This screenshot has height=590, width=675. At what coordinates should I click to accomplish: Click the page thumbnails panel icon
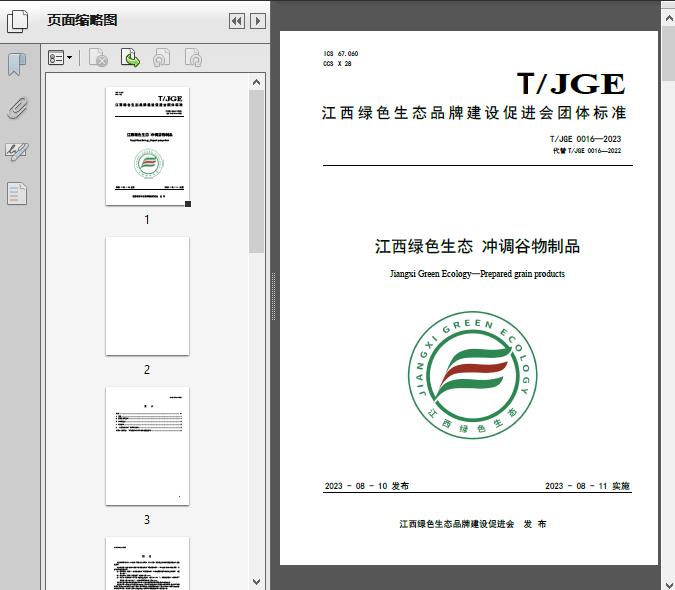tap(17, 21)
